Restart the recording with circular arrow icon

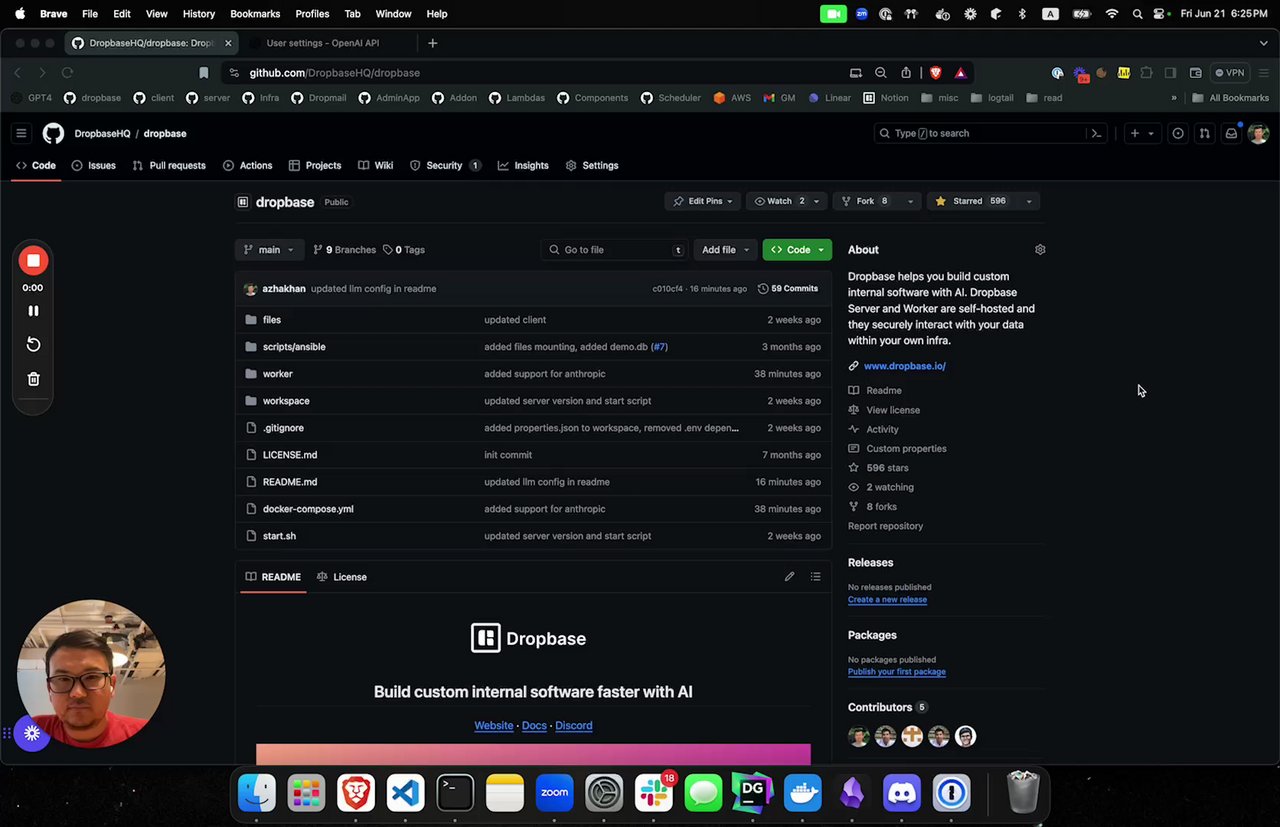point(33,344)
